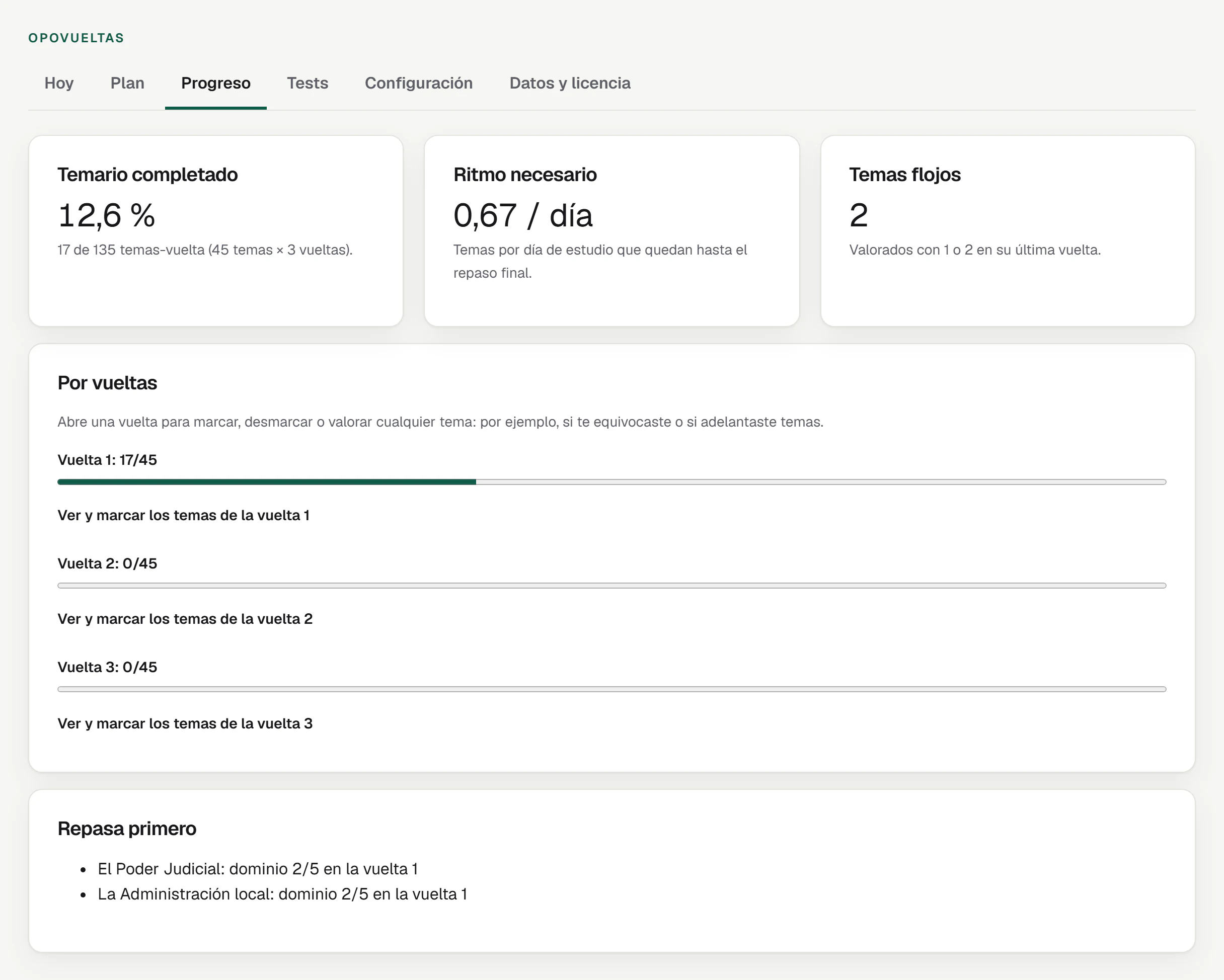Click the Vuelta 1: 17/45 label
The image size is (1224, 980).
point(107,460)
